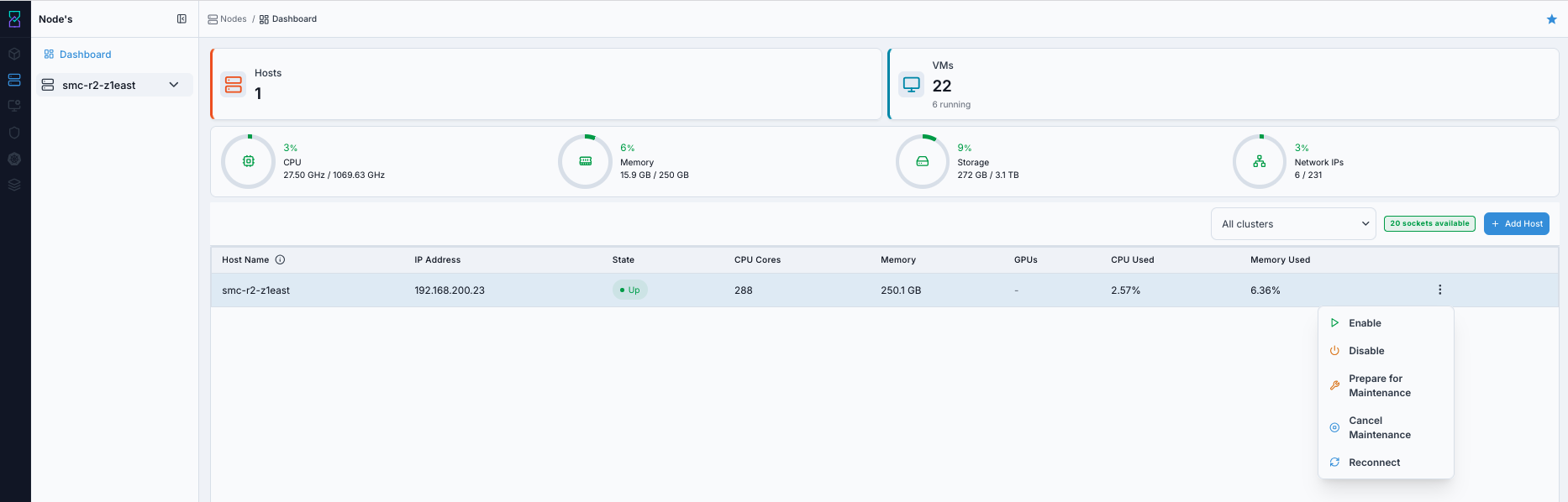The width and height of the screenshot is (1568, 502).
Task: Click the Host Name info icon
Action: (x=280, y=260)
